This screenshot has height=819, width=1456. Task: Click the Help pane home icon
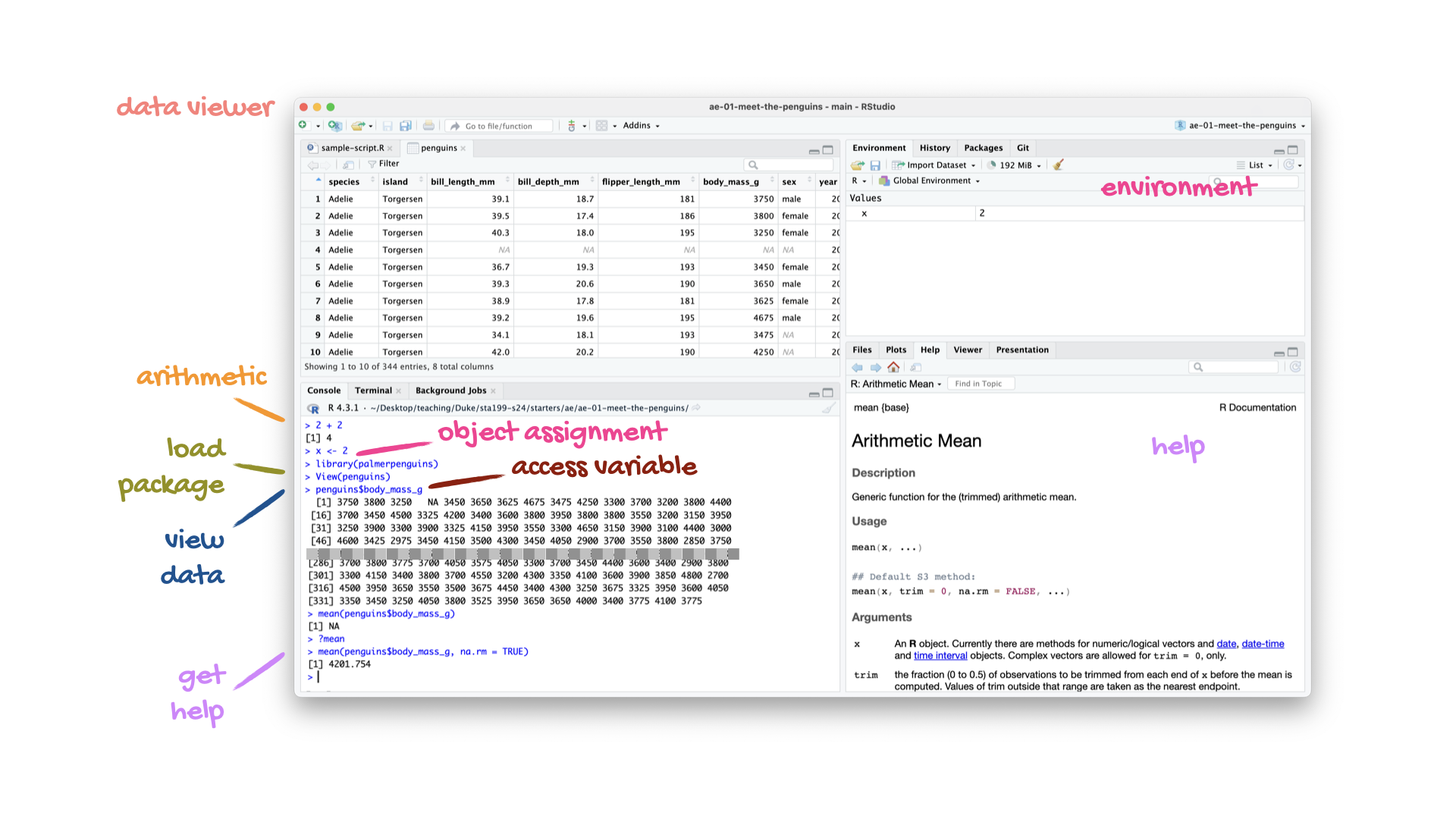tap(893, 367)
